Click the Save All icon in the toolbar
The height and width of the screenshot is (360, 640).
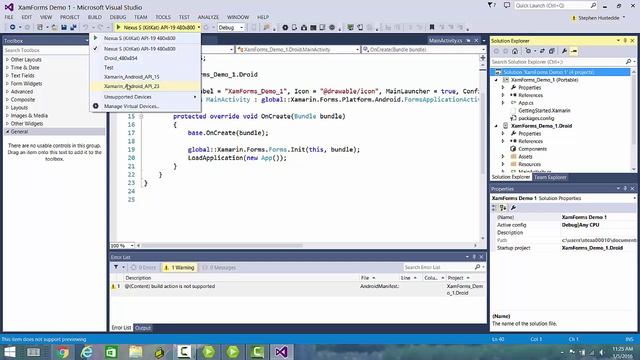pyautogui.click(x=73, y=27)
